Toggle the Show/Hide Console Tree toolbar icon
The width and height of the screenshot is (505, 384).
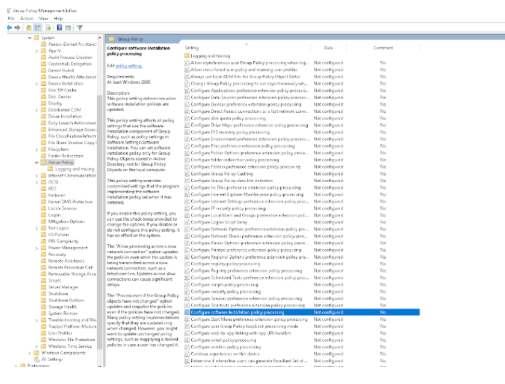pyautogui.click(x=38, y=28)
